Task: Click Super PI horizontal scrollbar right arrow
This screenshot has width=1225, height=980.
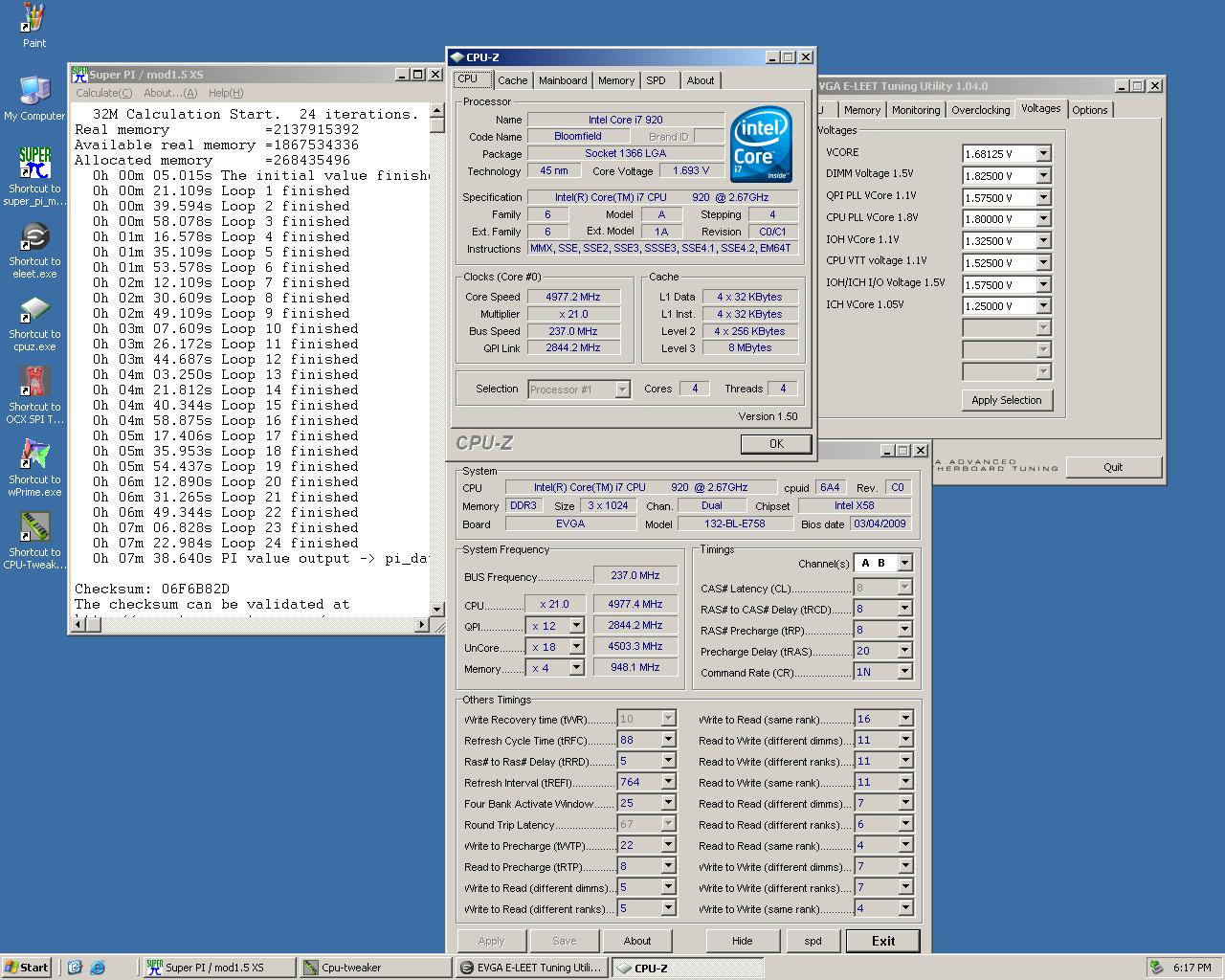Action: tap(421, 625)
